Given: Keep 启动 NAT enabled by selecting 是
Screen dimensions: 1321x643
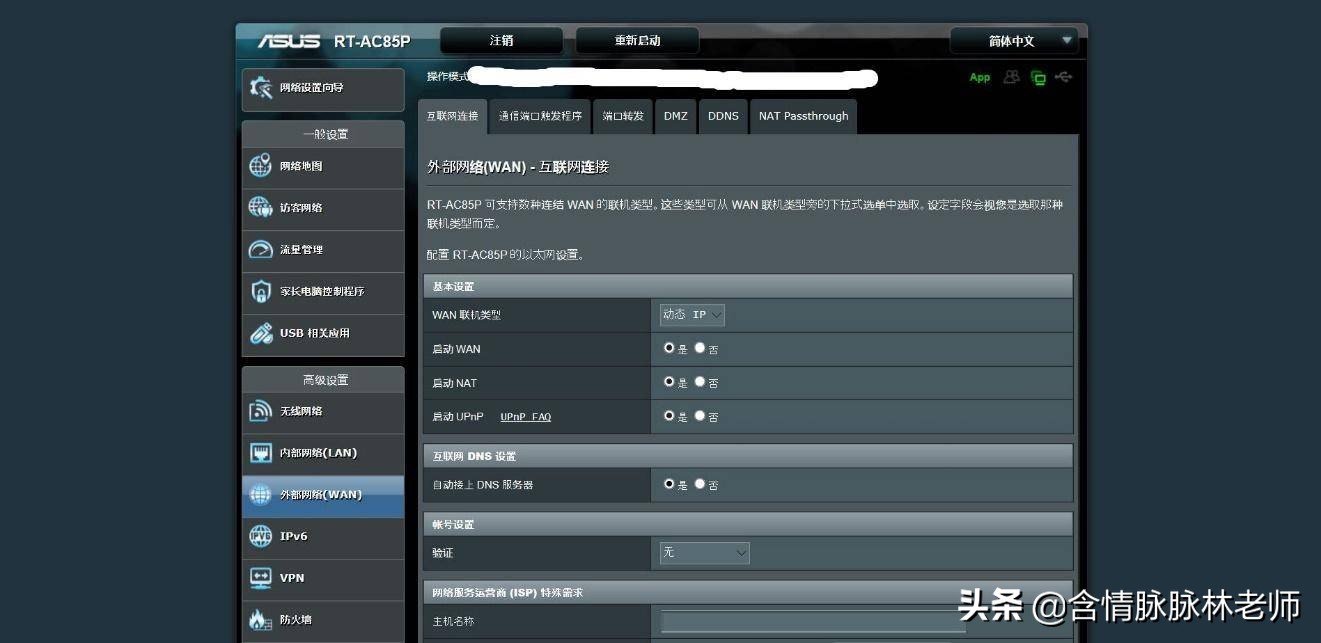Looking at the screenshot, I should [667, 382].
